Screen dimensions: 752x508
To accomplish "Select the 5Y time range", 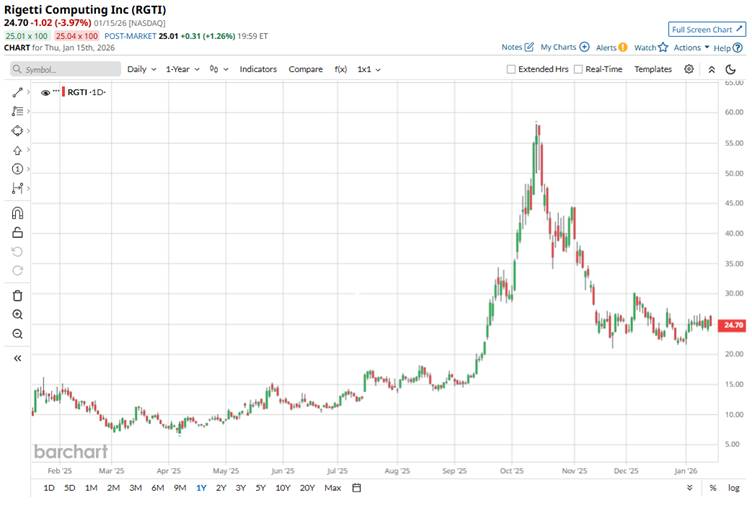I will tap(260, 488).
